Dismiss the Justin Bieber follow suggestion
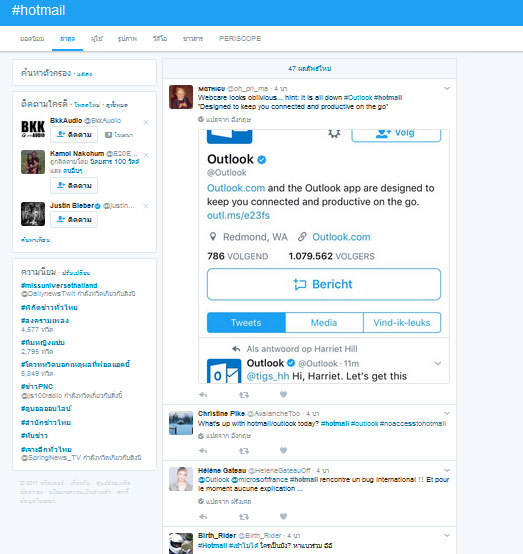This screenshot has height=554, width=523. (146, 206)
